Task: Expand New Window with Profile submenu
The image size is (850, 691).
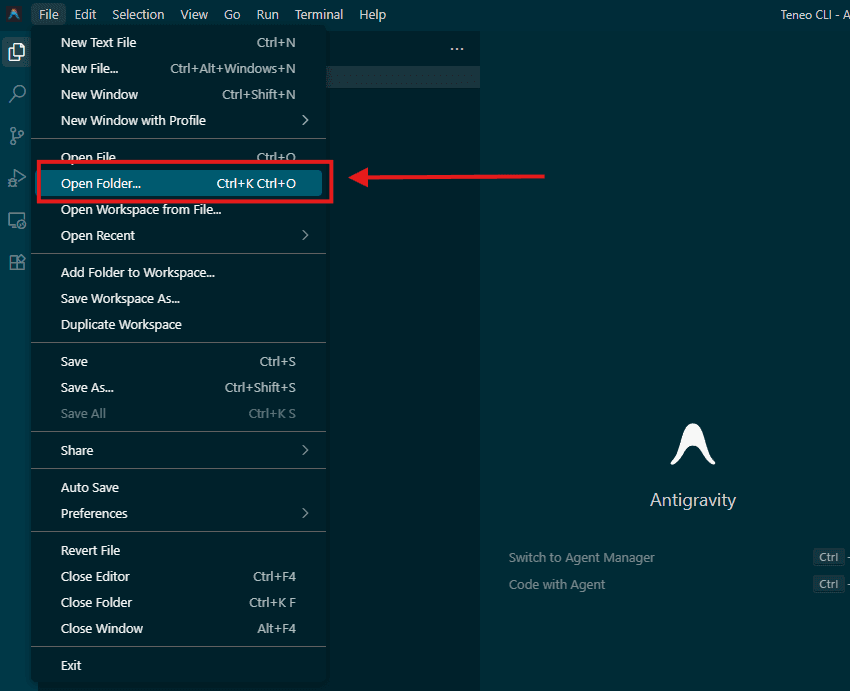Action: pyautogui.click(x=178, y=120)
